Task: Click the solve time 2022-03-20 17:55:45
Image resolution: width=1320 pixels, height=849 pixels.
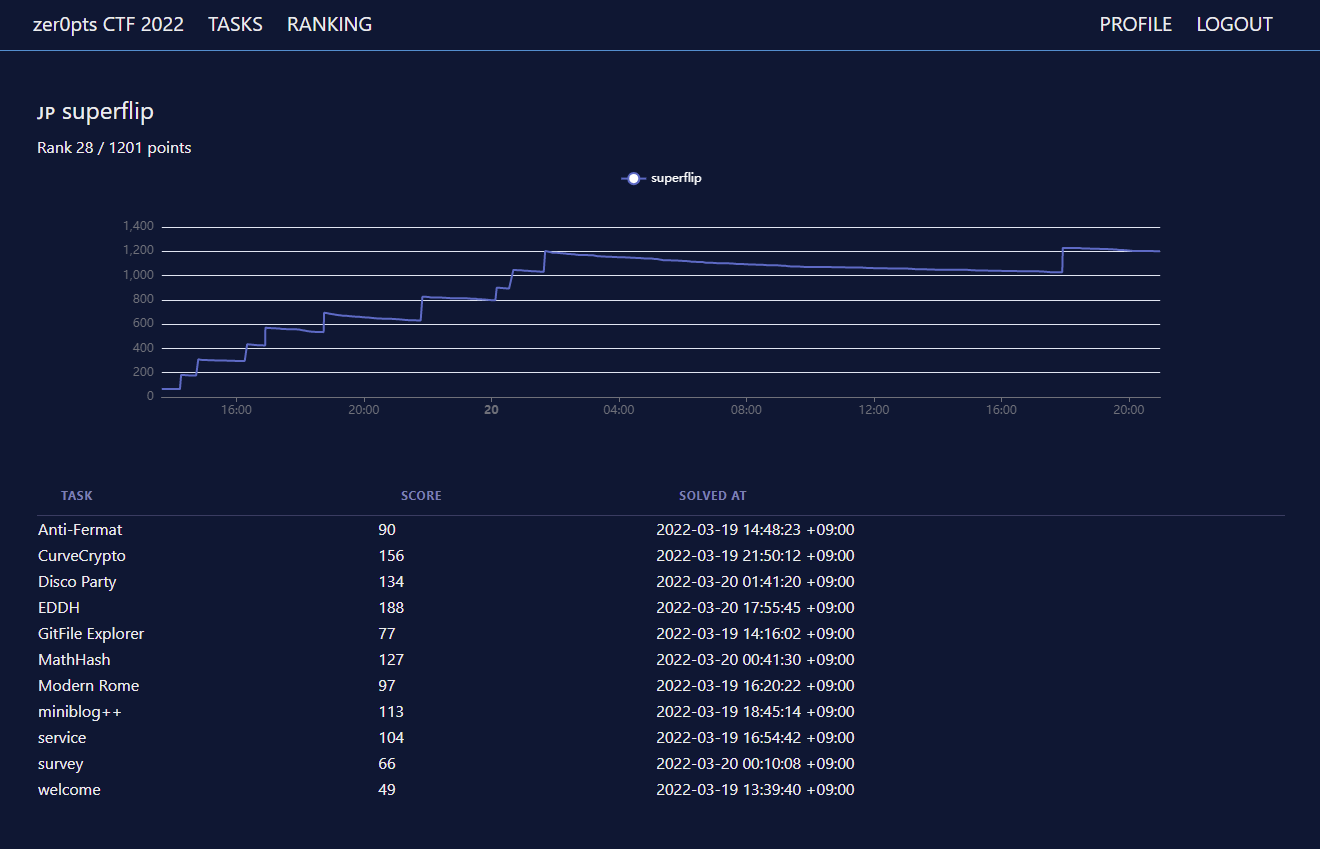Action: 755,608
